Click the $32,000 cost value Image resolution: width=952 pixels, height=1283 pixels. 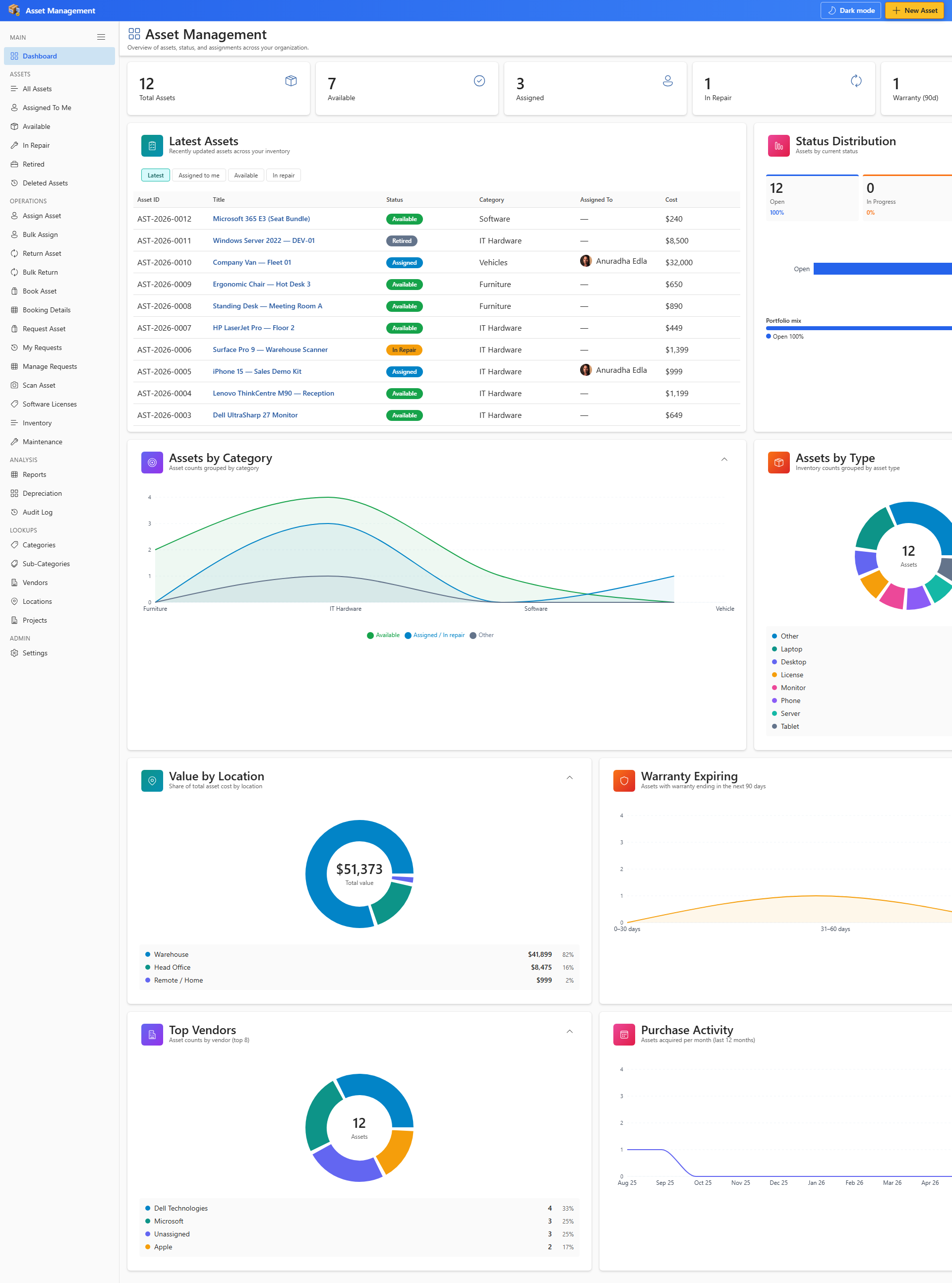point(679,262)
